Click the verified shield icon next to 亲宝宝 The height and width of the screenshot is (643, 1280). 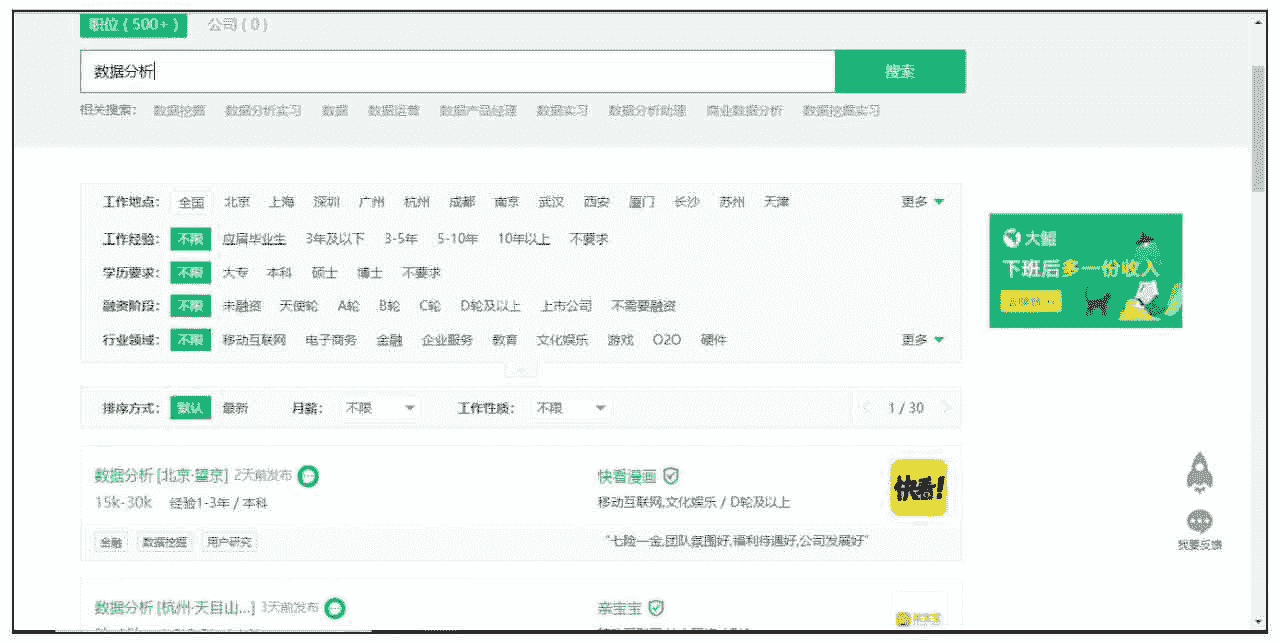(656, 608)
